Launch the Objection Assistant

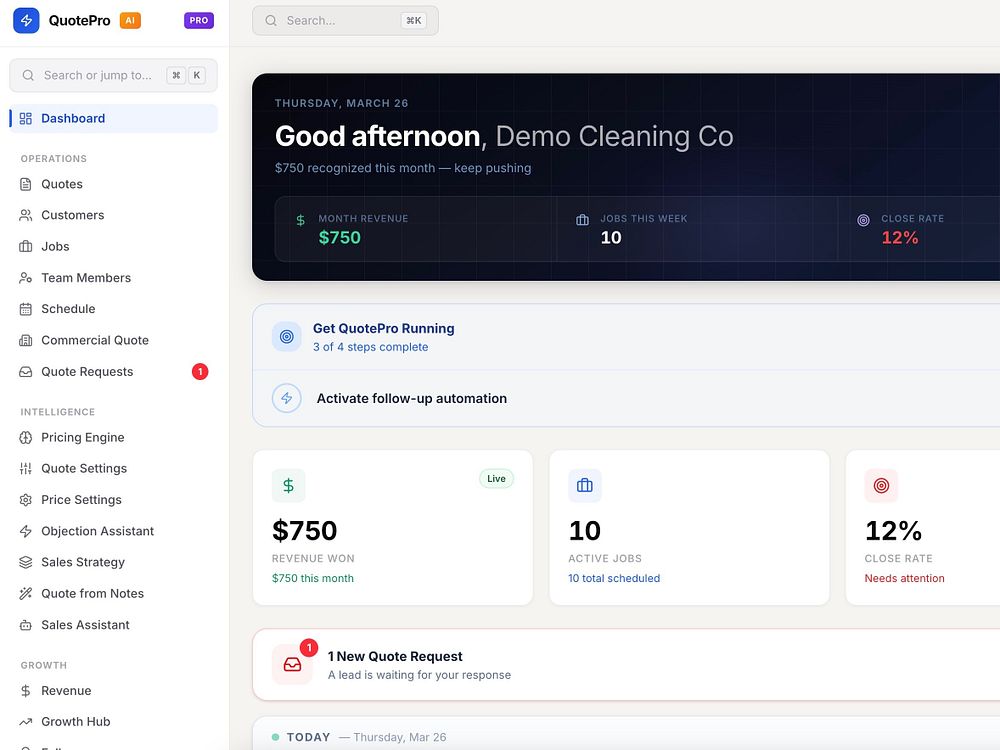114,531
